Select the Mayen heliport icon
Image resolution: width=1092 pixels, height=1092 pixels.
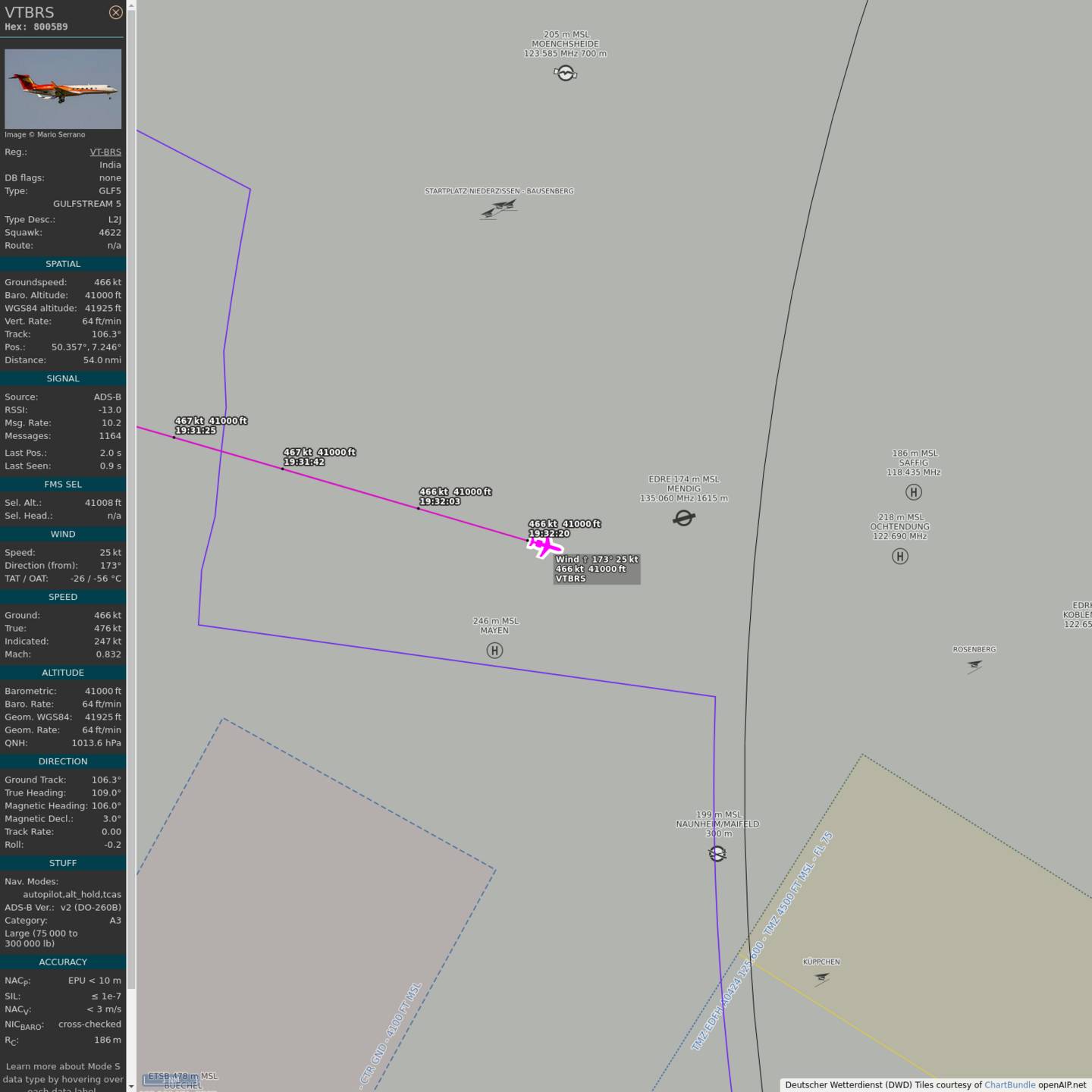coord(494,651)
